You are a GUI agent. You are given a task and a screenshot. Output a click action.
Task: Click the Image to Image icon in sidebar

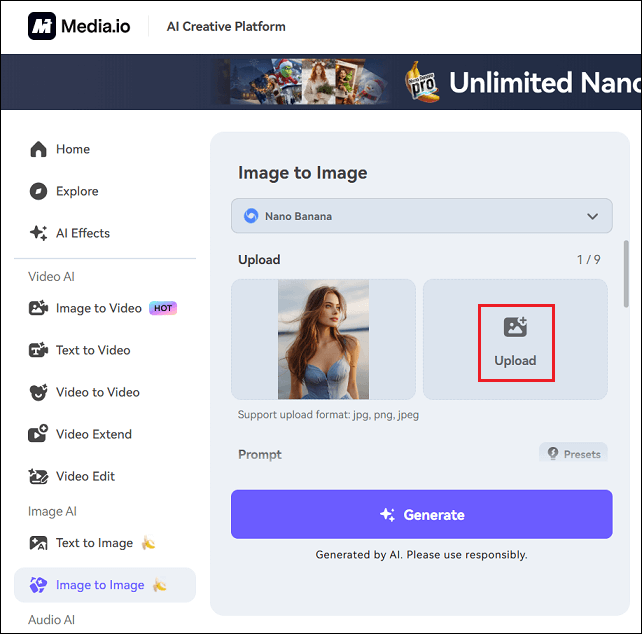click(x=38, y=585)
